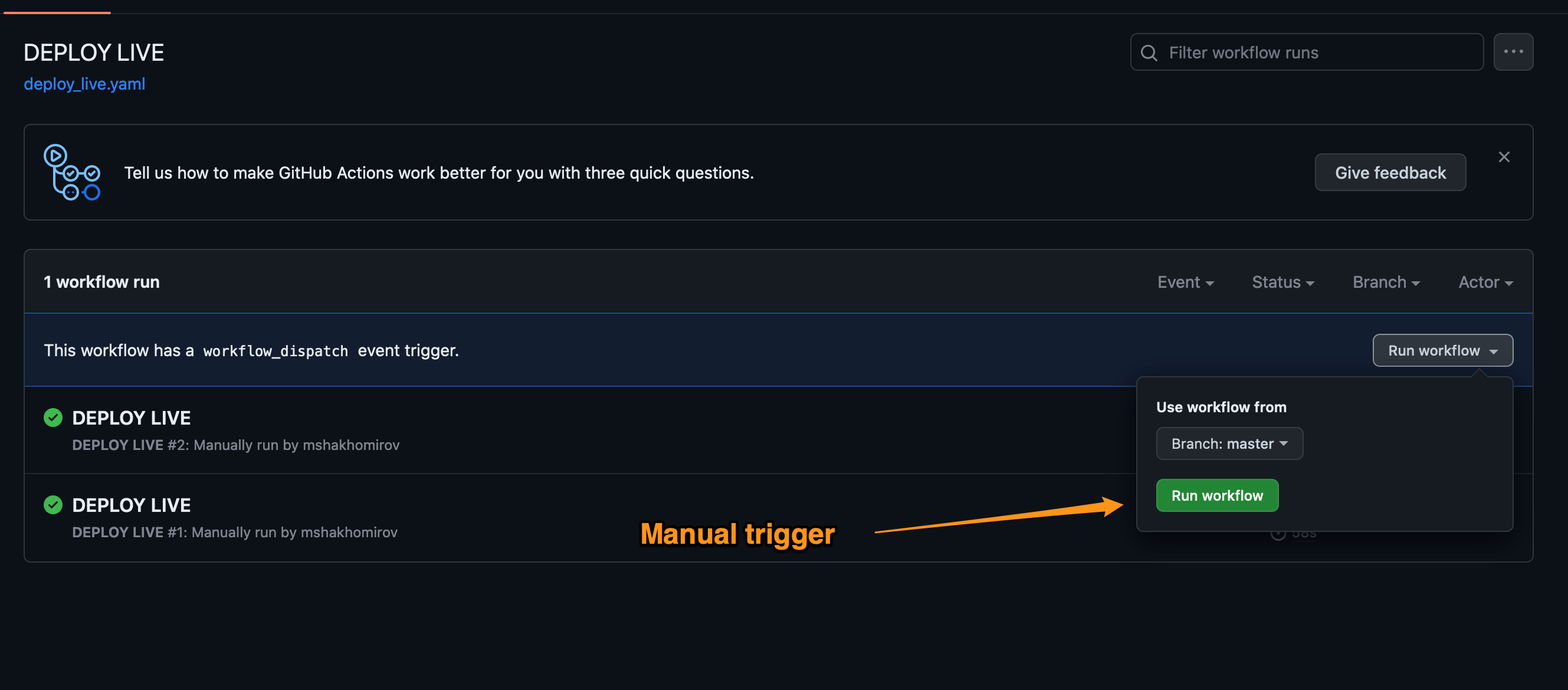This screenshot has width=1568, height=690.
Task: Open the DEPLOY LIVE #2 run
Action: click(x=132, y=418)
